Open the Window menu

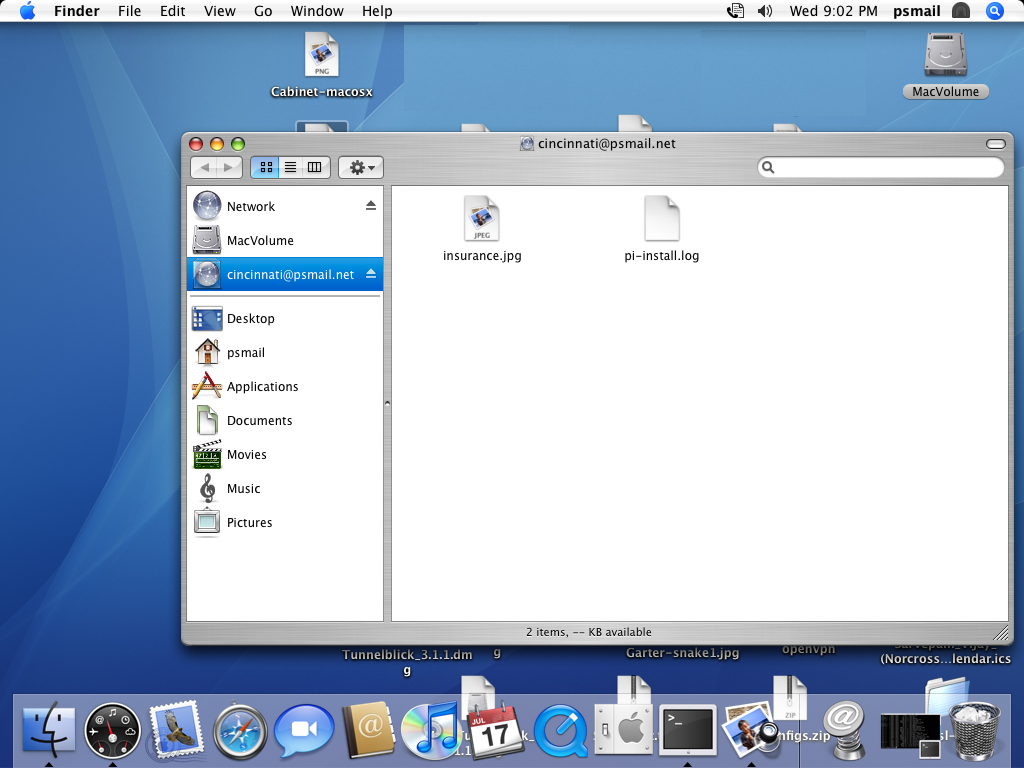coord(317,11)
